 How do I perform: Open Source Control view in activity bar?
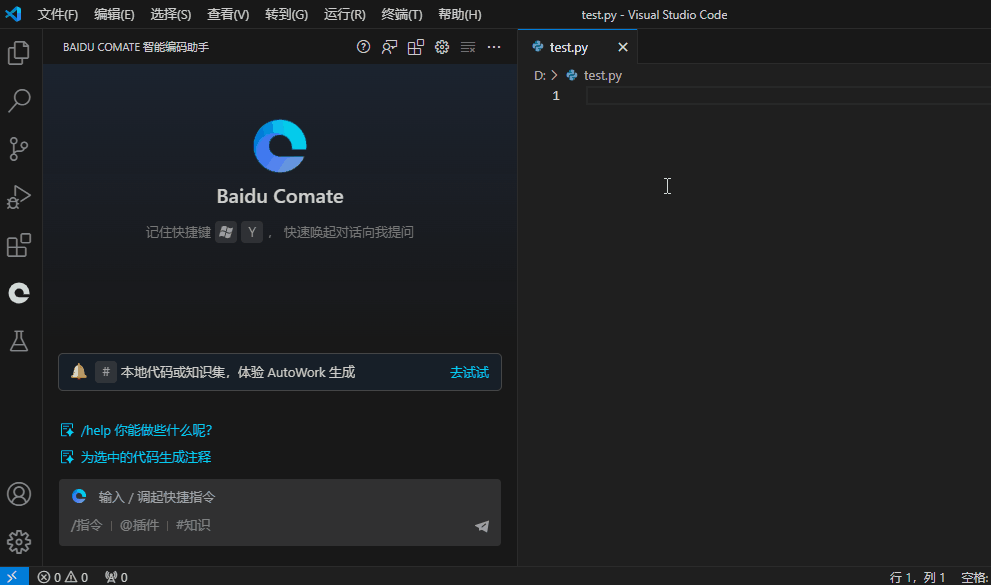19,148
